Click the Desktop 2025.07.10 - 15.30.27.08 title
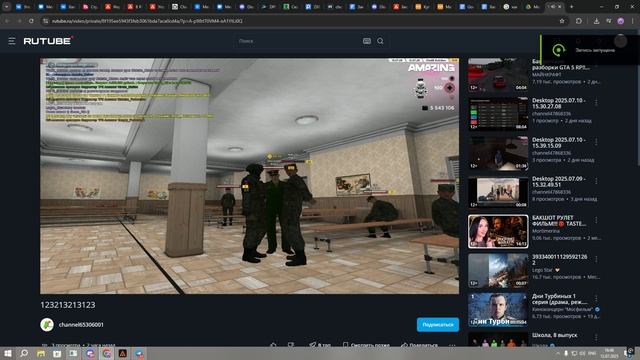Screen dimensions: 640x360 coord(559,103)
